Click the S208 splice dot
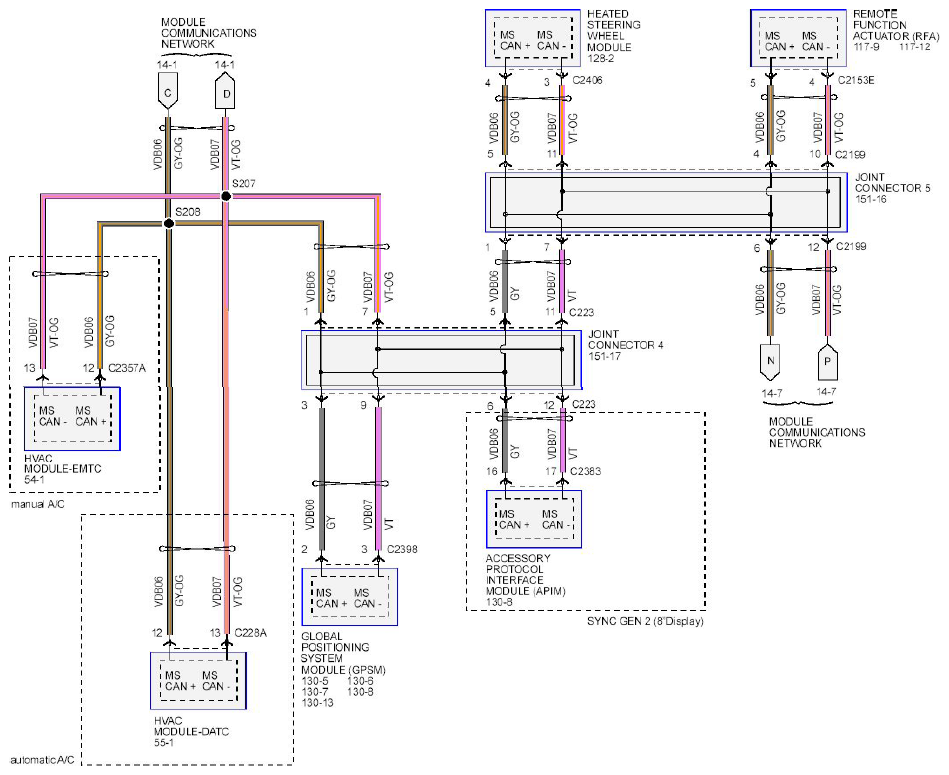The width and height of the screenshot is (949, 775). coord(168,223)
